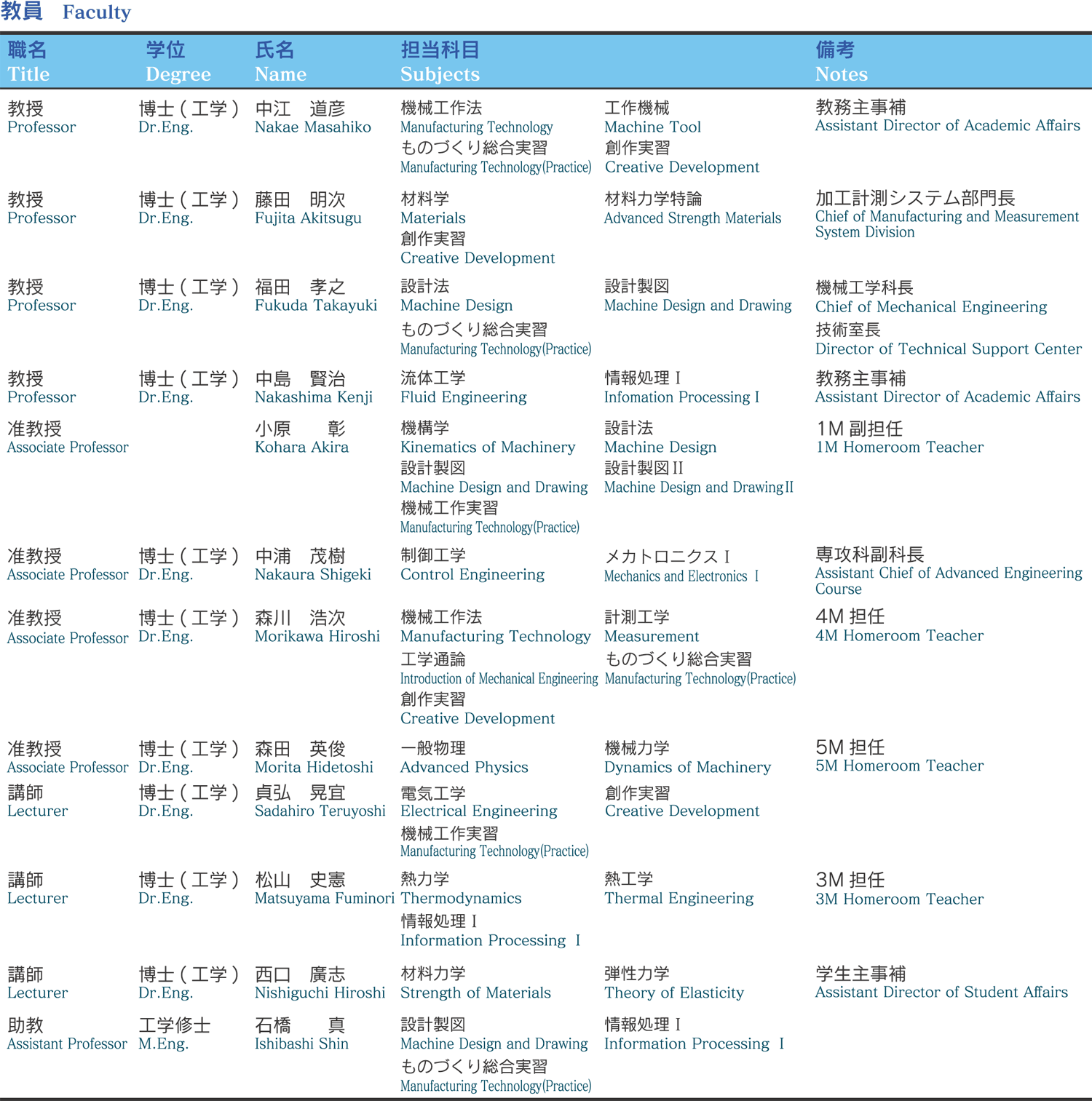
Task: Click 'Thermal Engineering' subject text
Action: pyautogui.click(x=678, y=899)
